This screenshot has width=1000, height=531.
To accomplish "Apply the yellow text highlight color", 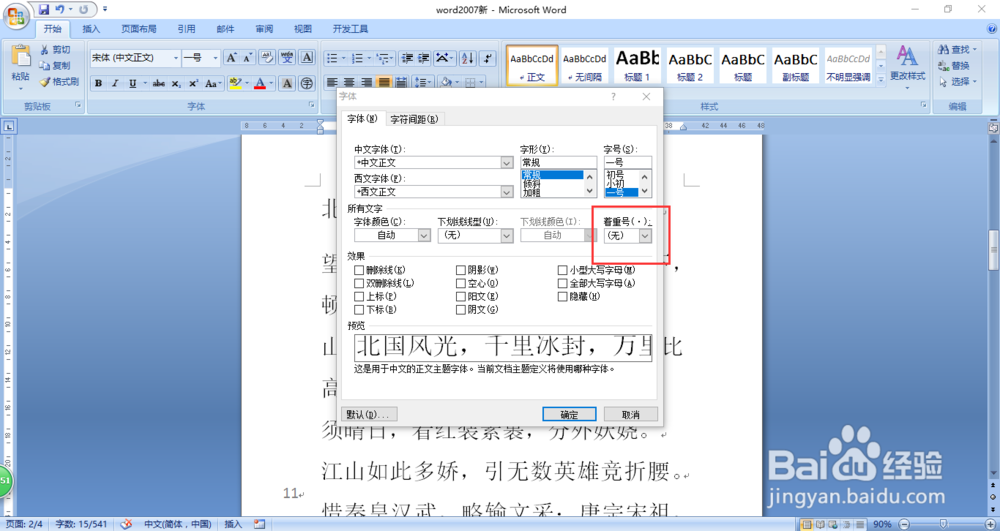I will click(235, 84).
